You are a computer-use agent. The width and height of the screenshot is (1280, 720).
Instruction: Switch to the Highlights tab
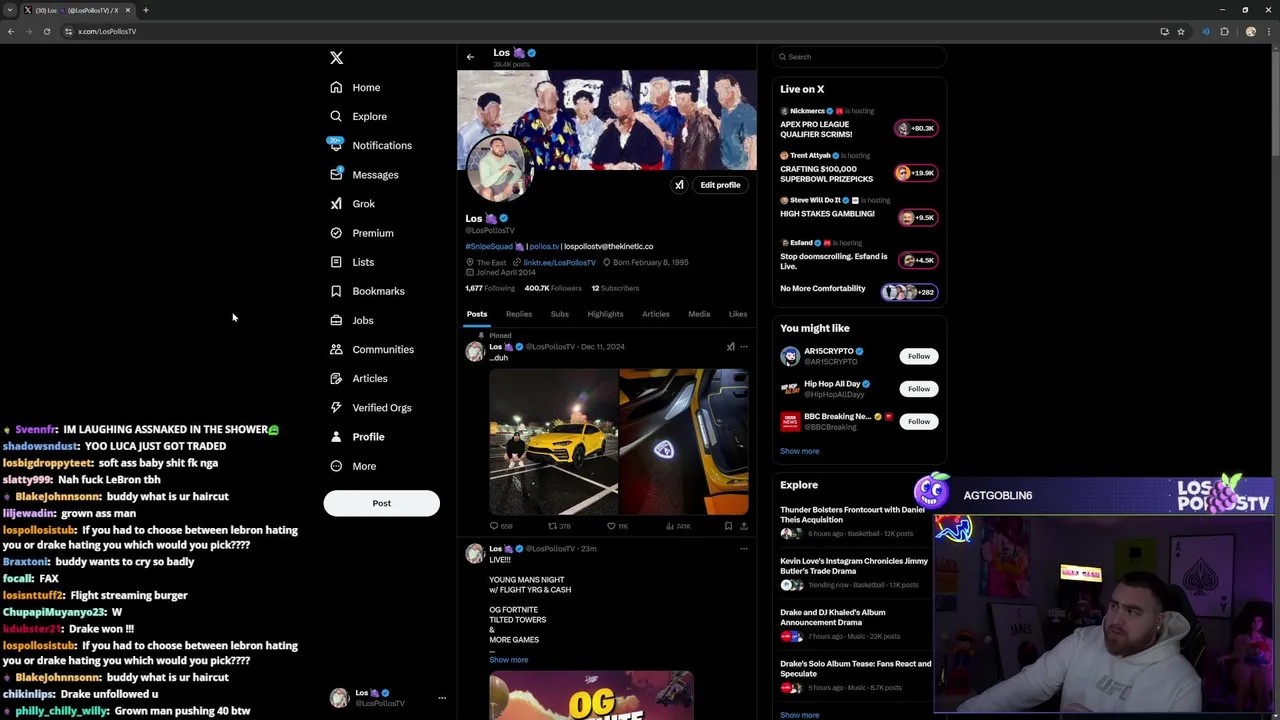[x=605, y=314]
